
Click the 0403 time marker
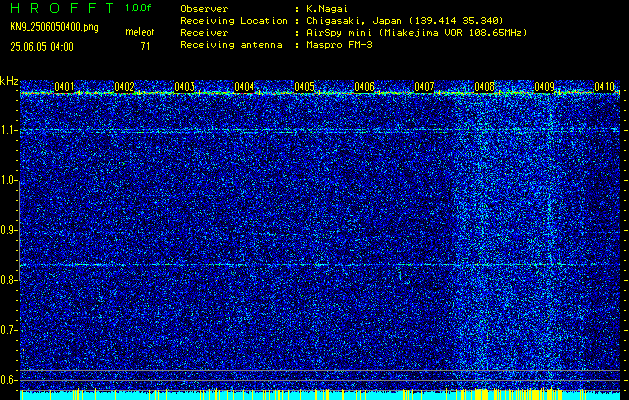[x=185, y=87]
